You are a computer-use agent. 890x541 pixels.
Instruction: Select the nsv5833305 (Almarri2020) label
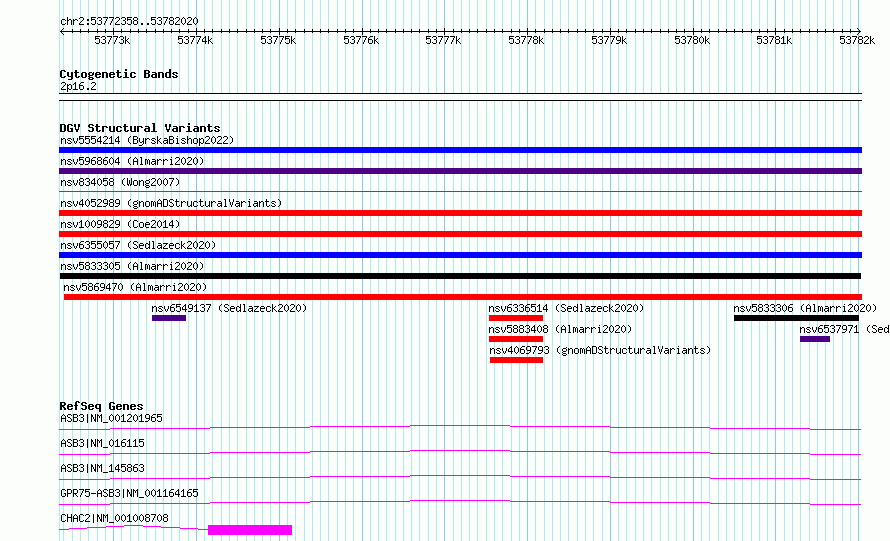132,266
